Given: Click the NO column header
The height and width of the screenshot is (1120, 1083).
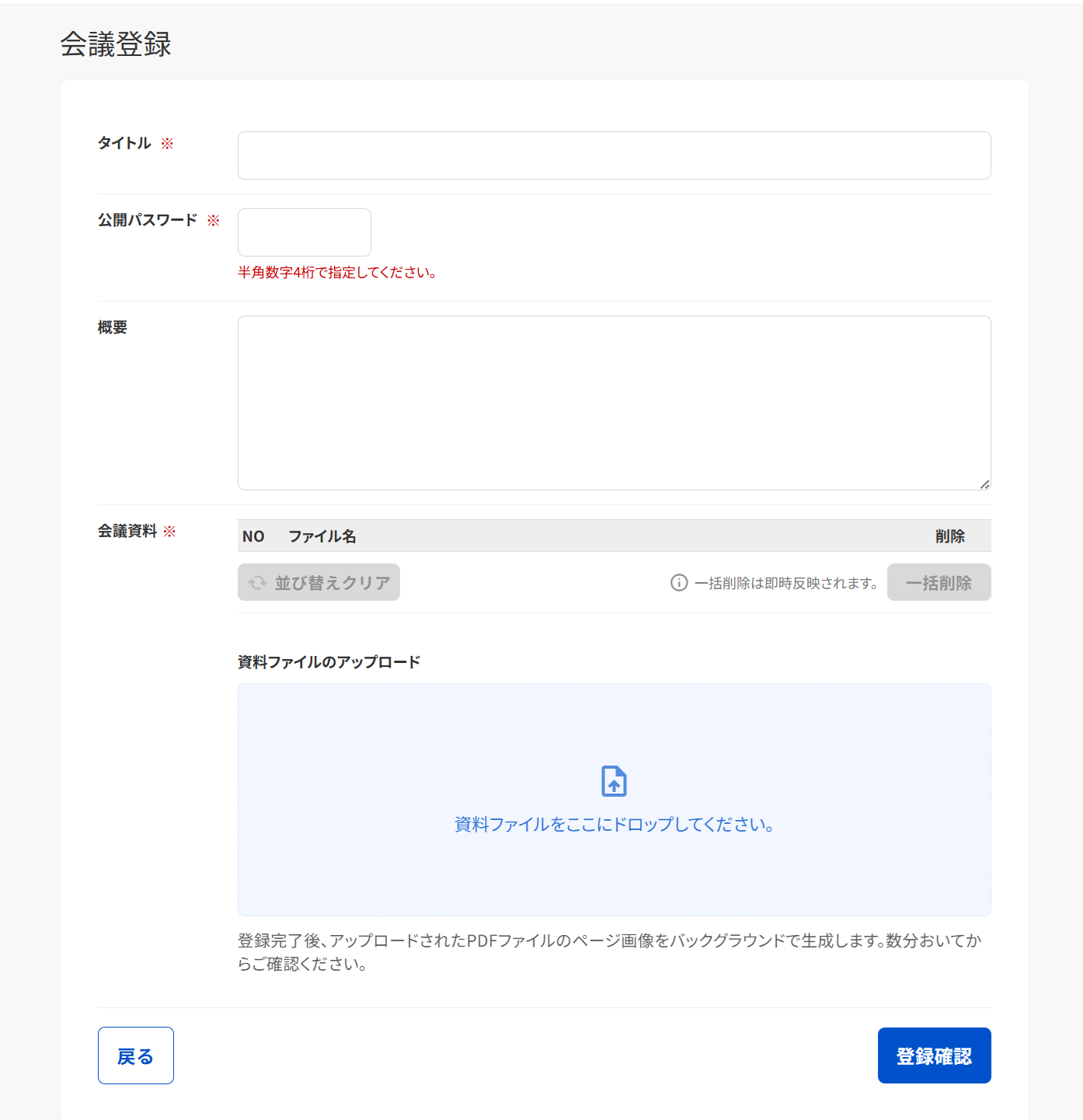Looking at the screenshot, I should pyautogui.click(x=254, y=536).
